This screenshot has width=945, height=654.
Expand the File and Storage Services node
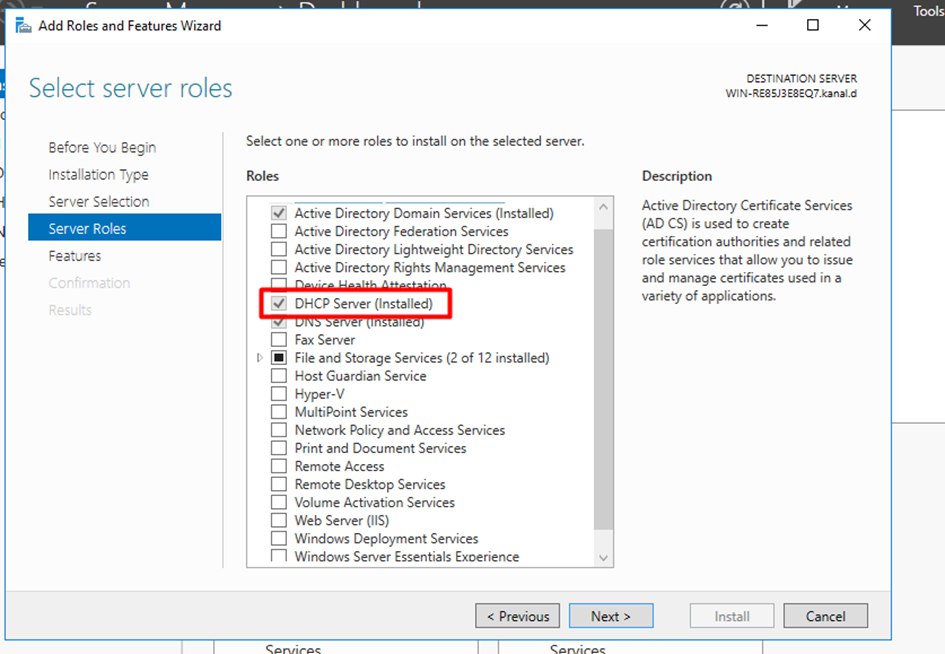260,358
